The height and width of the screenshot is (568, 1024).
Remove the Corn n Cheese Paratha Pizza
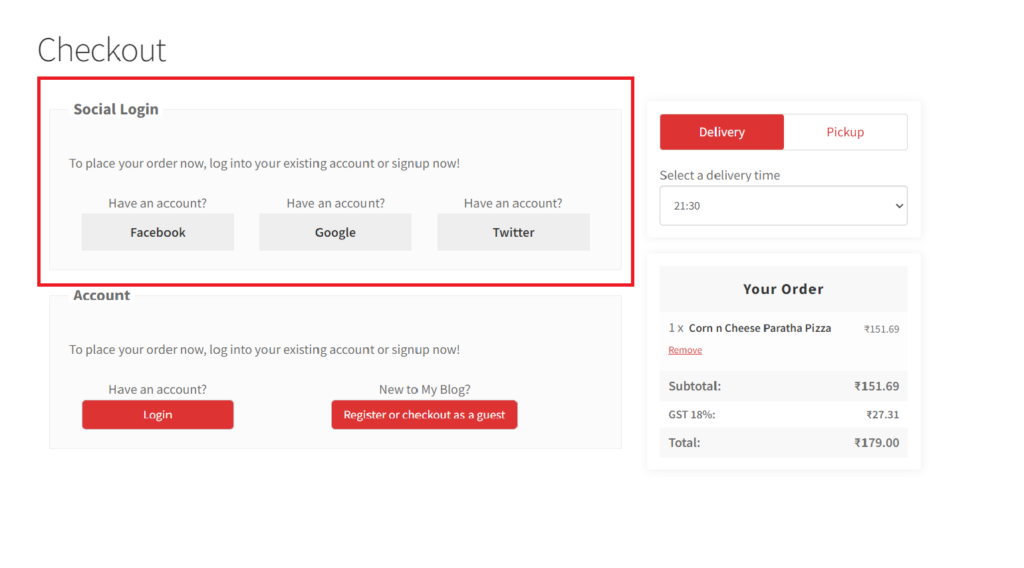pyautogui.click(x=685, y=350)
